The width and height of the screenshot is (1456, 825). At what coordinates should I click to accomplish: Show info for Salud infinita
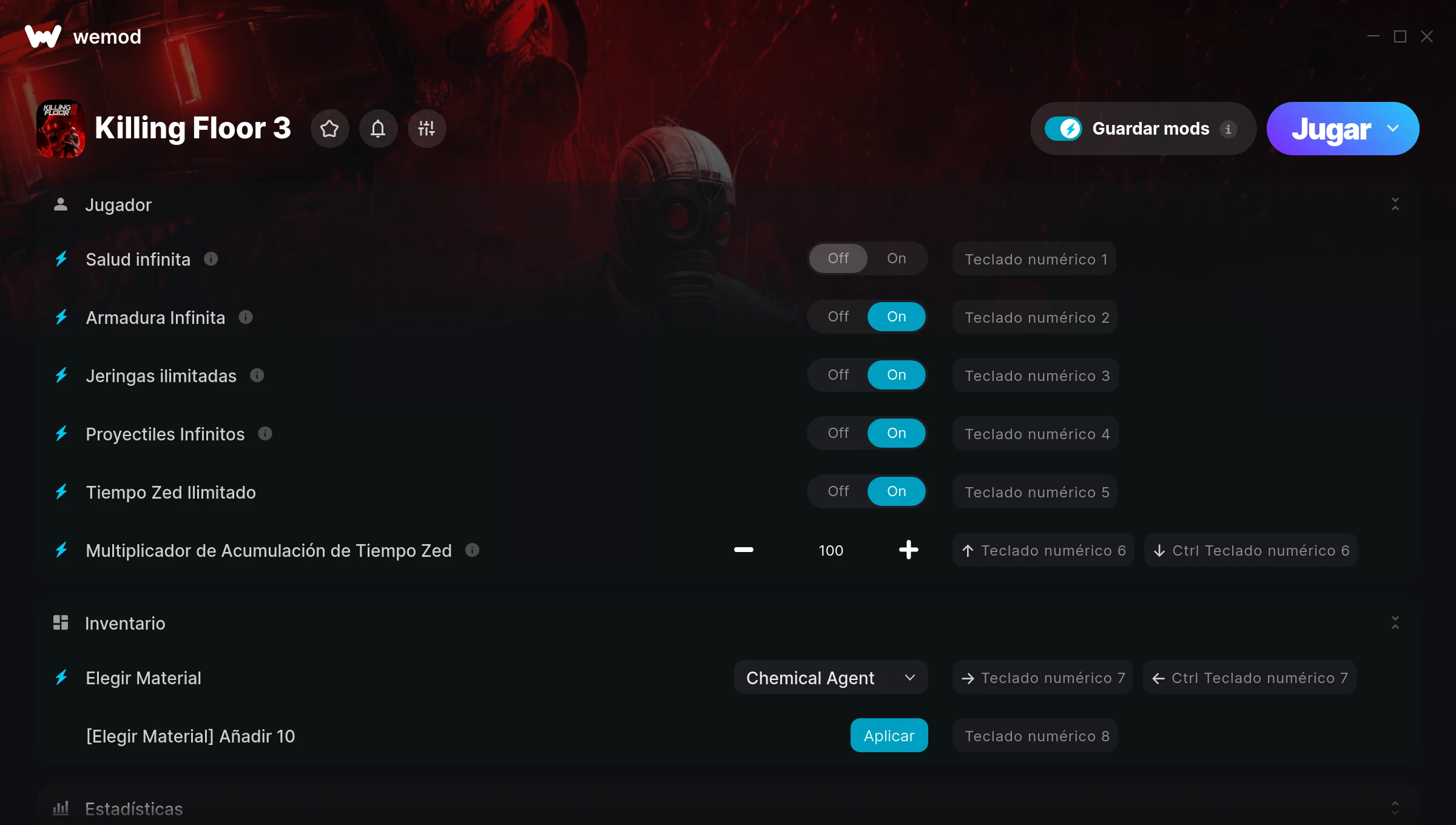(x=211, y=259)
